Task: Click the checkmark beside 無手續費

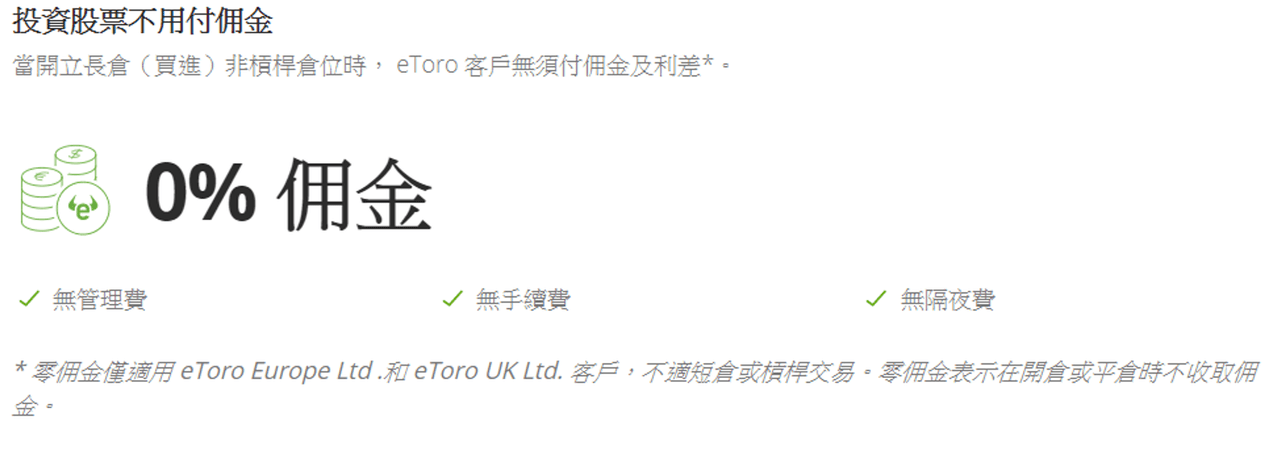Action: point(452,298)
